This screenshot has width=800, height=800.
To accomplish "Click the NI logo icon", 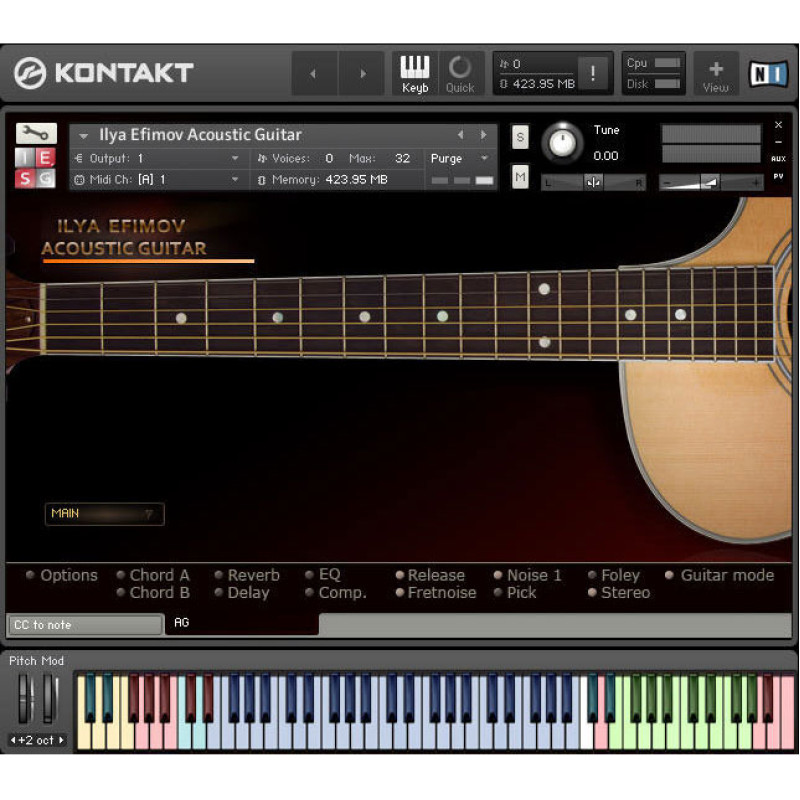I will [768, 74].
